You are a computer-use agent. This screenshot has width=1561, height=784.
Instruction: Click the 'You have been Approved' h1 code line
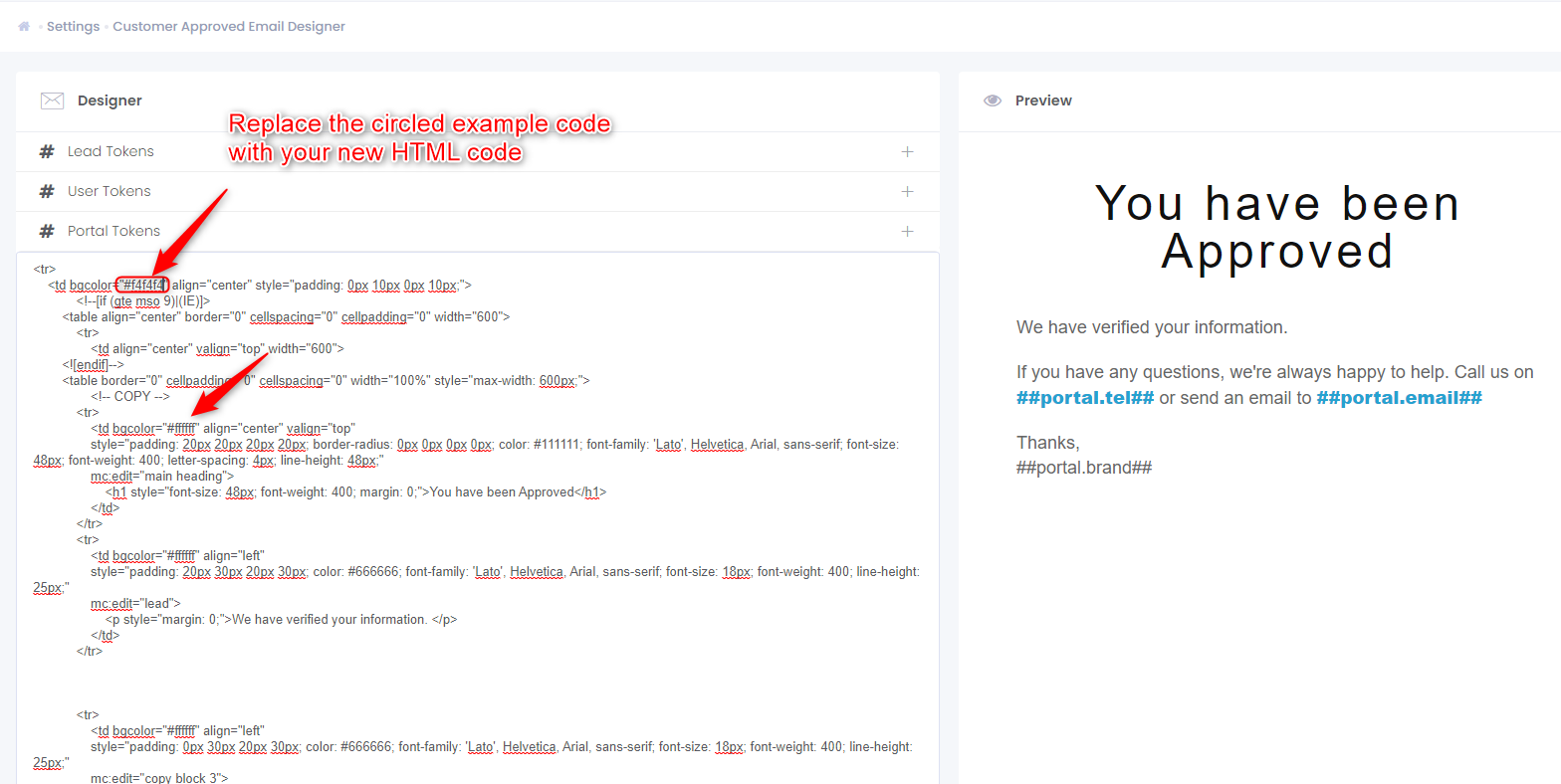(x=355, y=491)
